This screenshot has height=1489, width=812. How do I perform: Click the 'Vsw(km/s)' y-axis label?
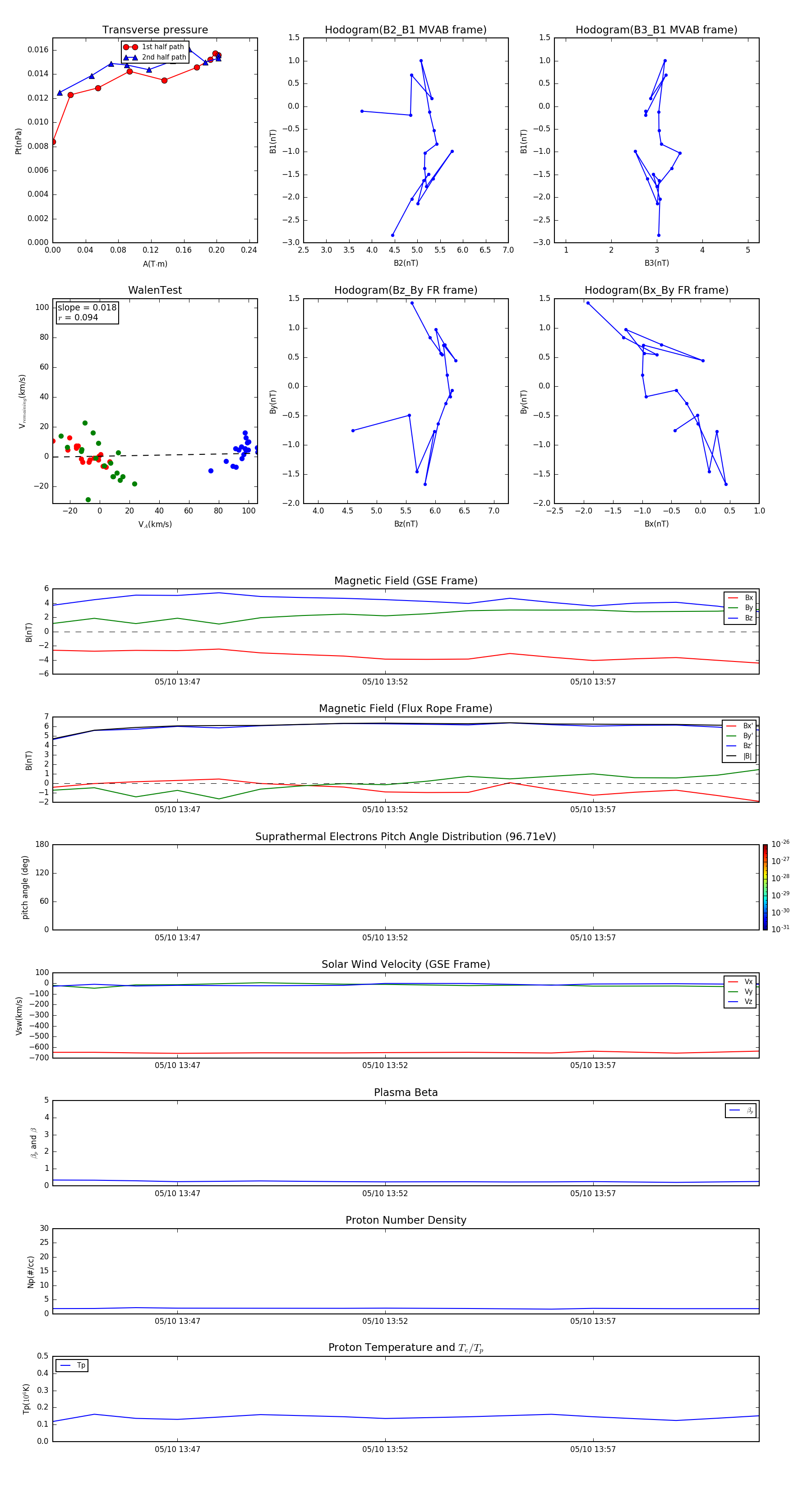[18, 1016]
